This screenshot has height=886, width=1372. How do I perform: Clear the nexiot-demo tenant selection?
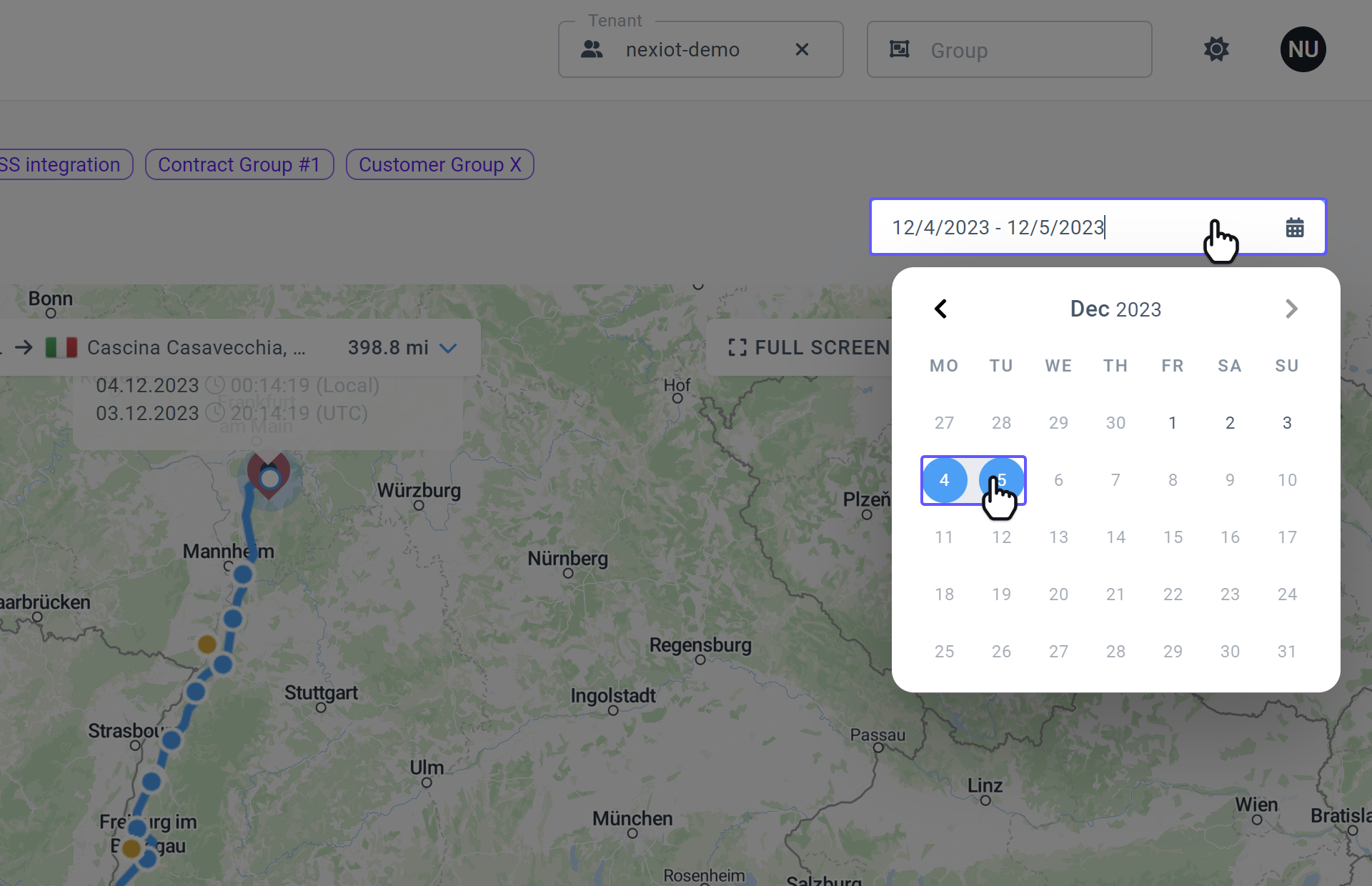(x=802, y=49)
